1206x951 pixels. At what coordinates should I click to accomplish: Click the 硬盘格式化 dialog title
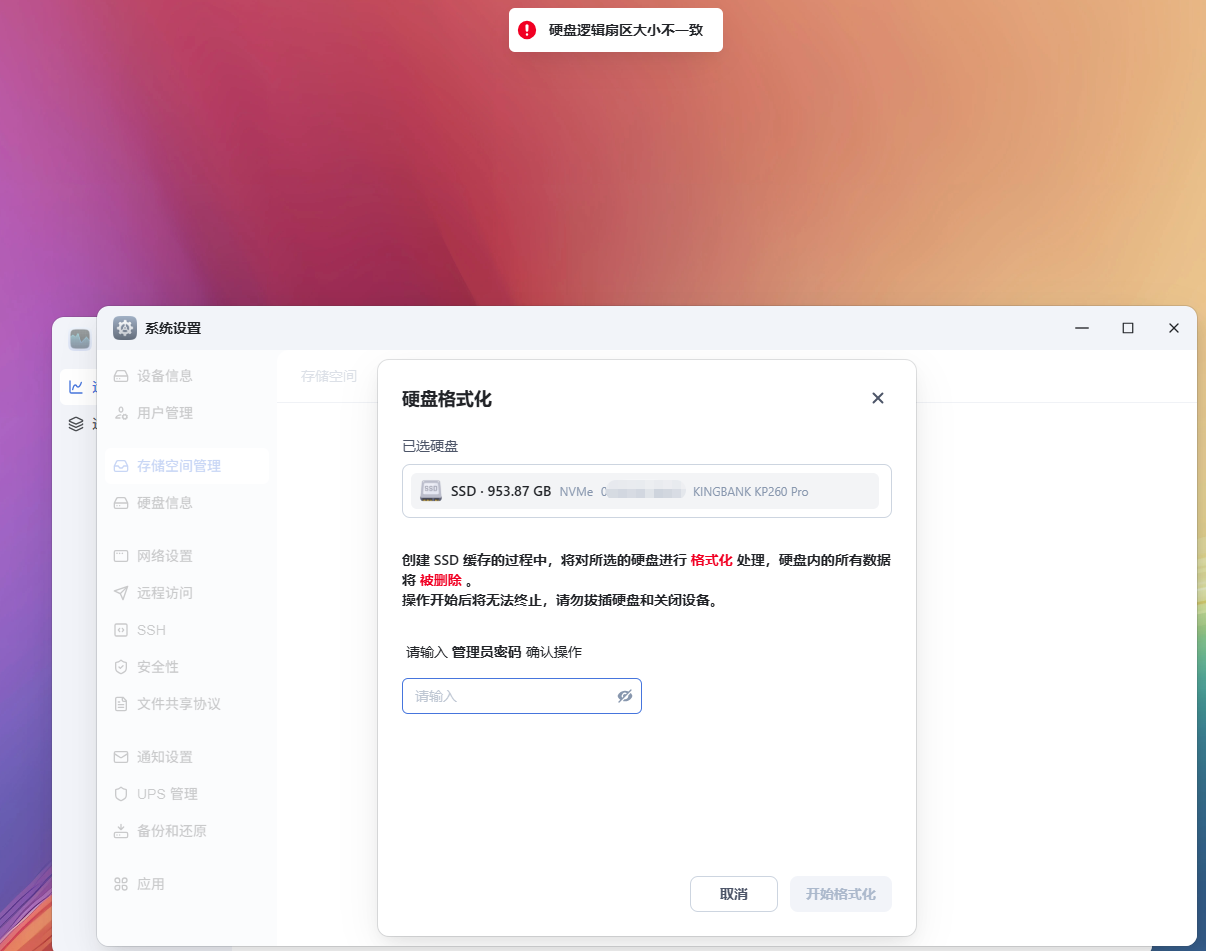[x=447, y=399]
